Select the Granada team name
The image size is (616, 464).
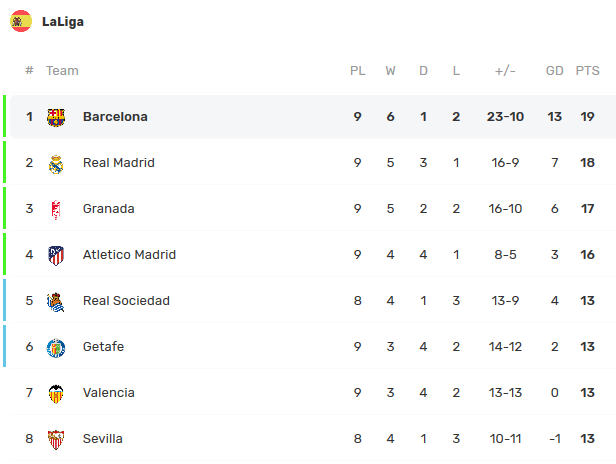click(x=108, y=209)
